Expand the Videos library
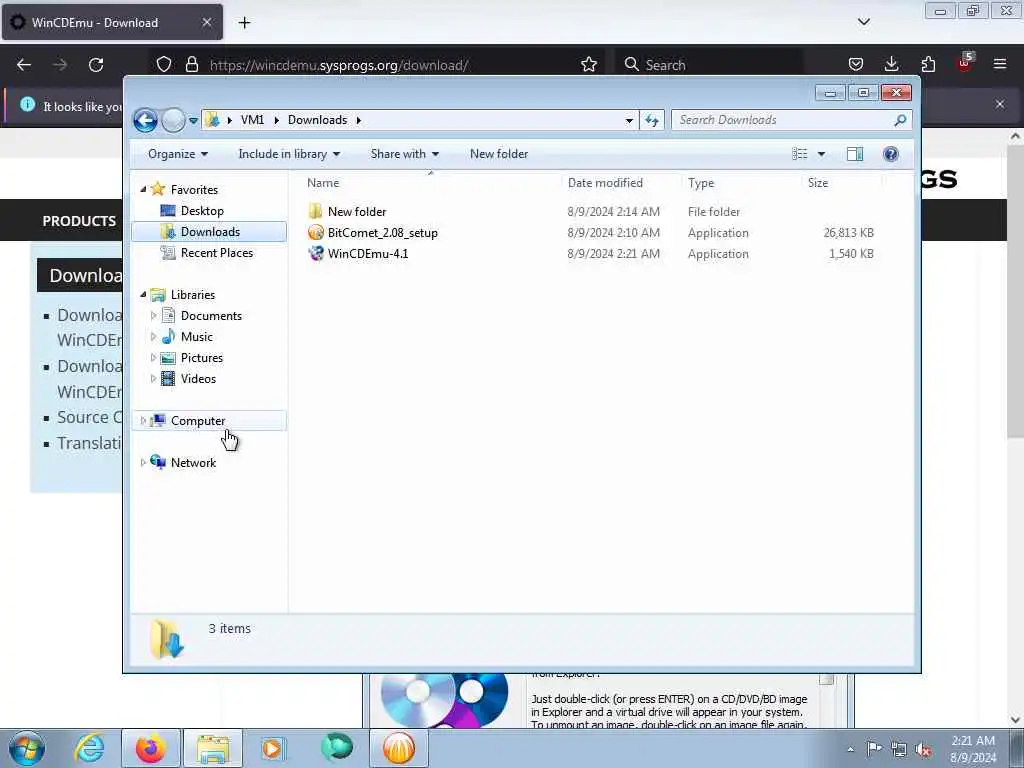The width and height of the screenshot is (1024, 768). 153,379
